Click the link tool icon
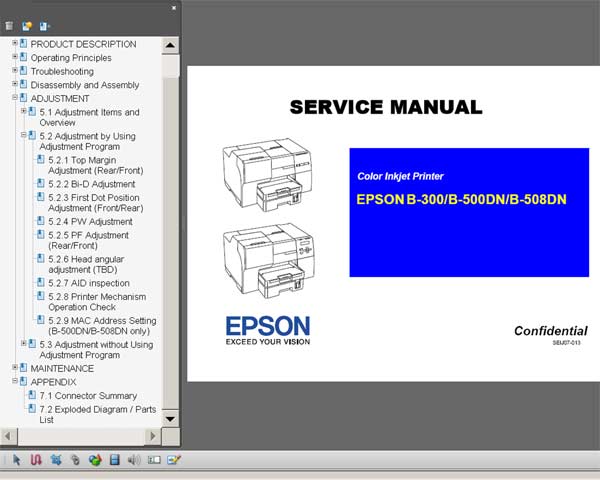This screenshot has width=600, height=480. pos(75,460)
